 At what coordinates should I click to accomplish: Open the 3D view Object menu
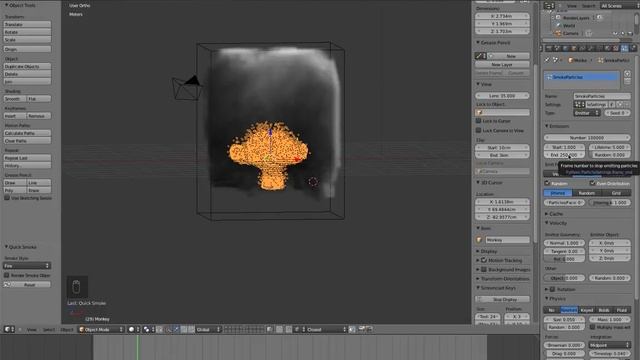click(x=67, y=329)
